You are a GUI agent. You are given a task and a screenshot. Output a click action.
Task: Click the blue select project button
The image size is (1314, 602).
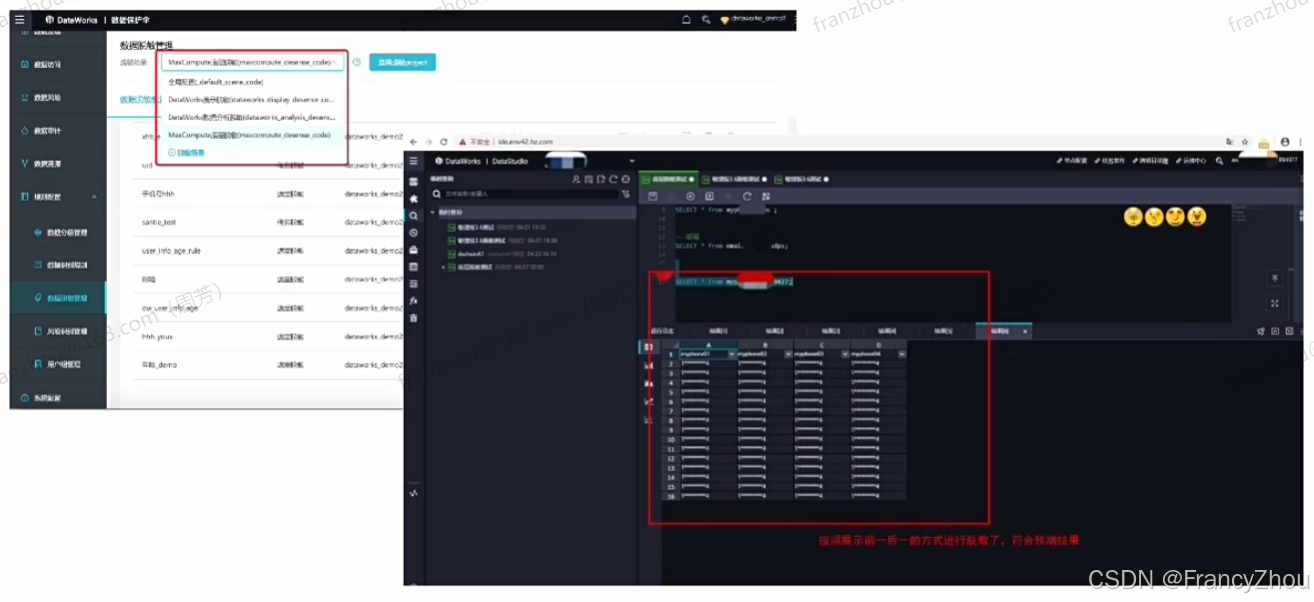402,62
